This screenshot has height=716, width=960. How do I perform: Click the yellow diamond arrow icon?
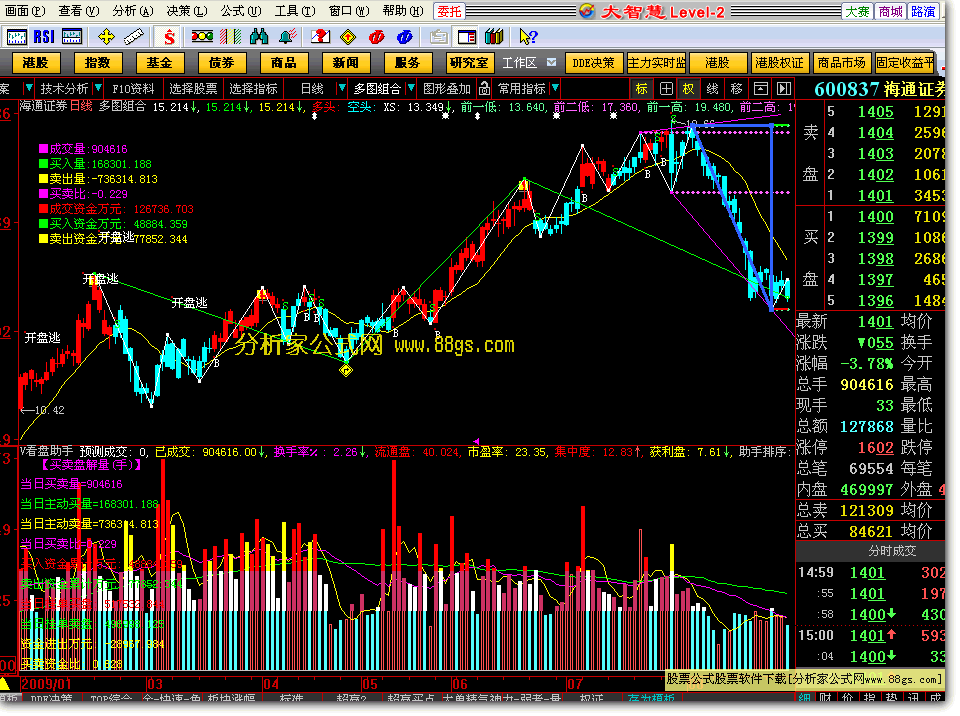click(348, 37)
